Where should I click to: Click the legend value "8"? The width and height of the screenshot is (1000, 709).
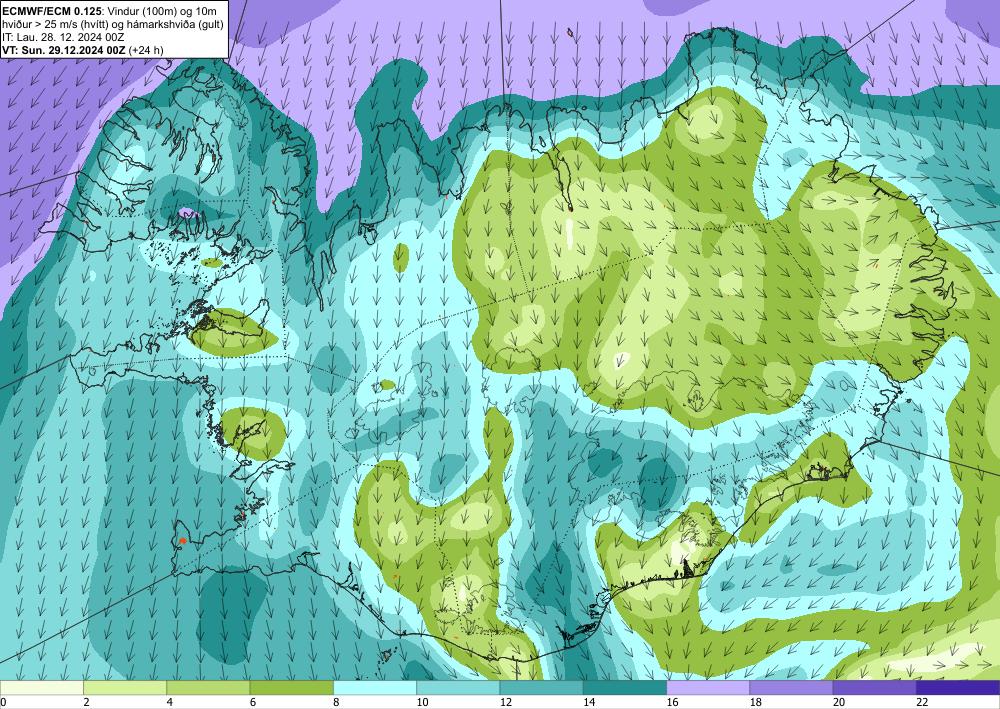click(x=336, y=702)
